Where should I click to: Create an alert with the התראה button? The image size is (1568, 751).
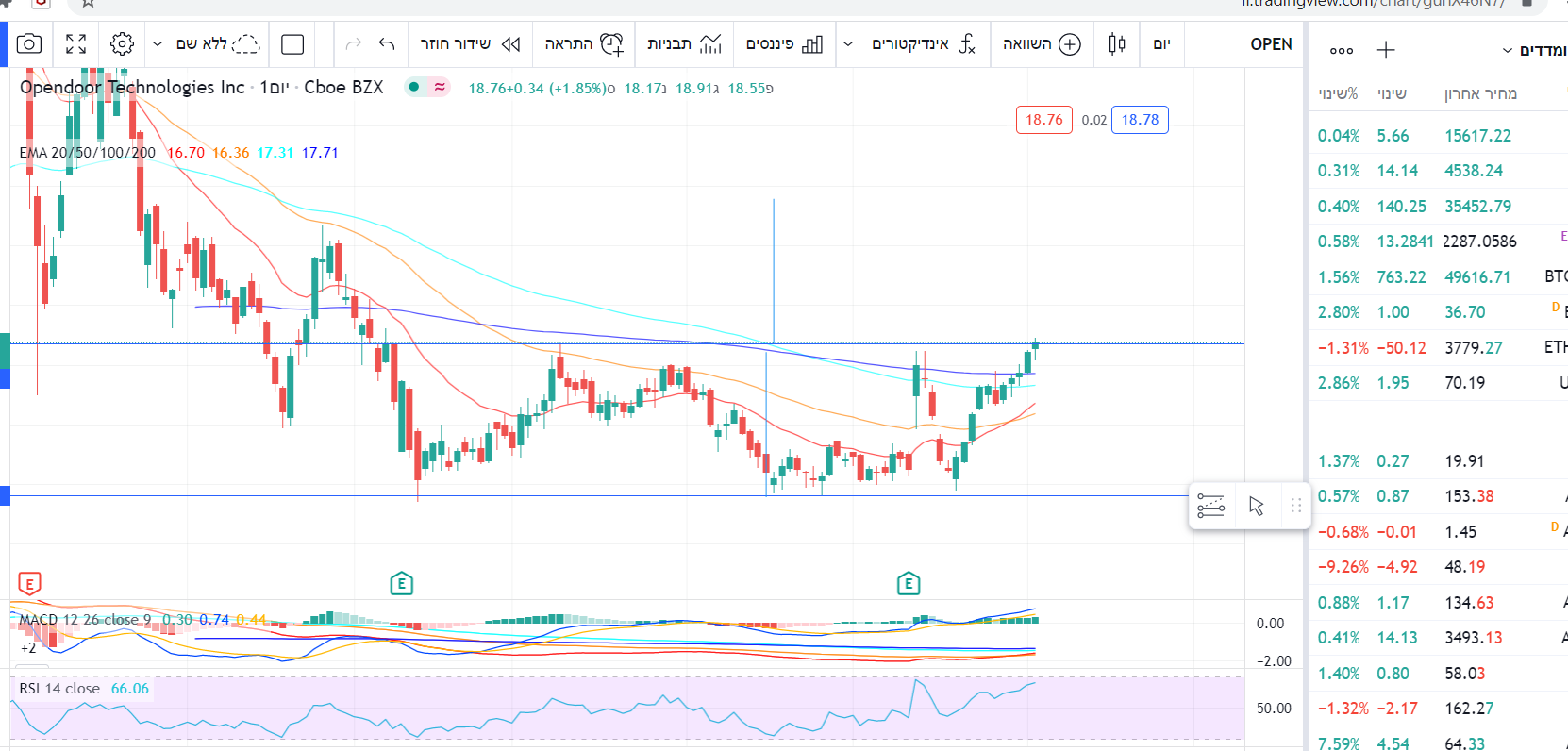584,44
